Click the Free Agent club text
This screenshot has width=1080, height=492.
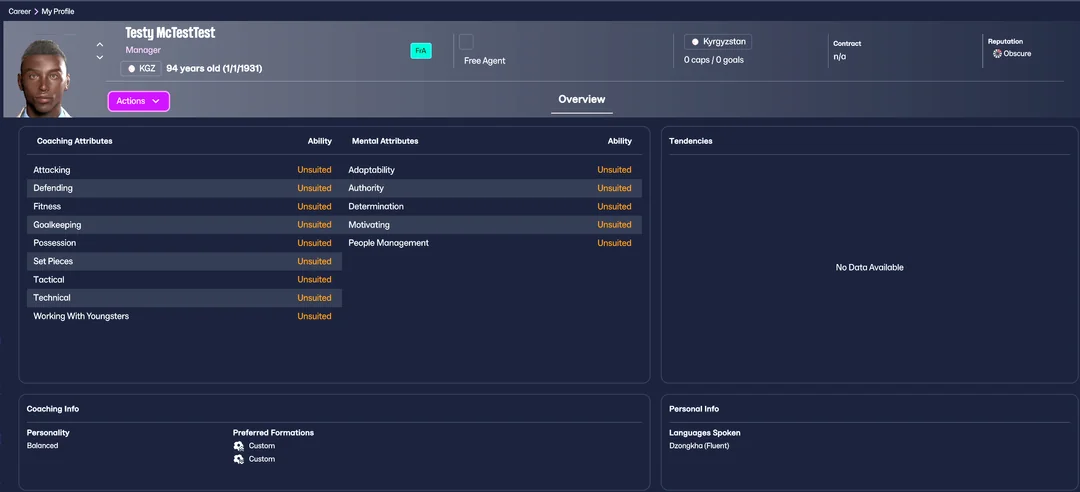point(485,61)
